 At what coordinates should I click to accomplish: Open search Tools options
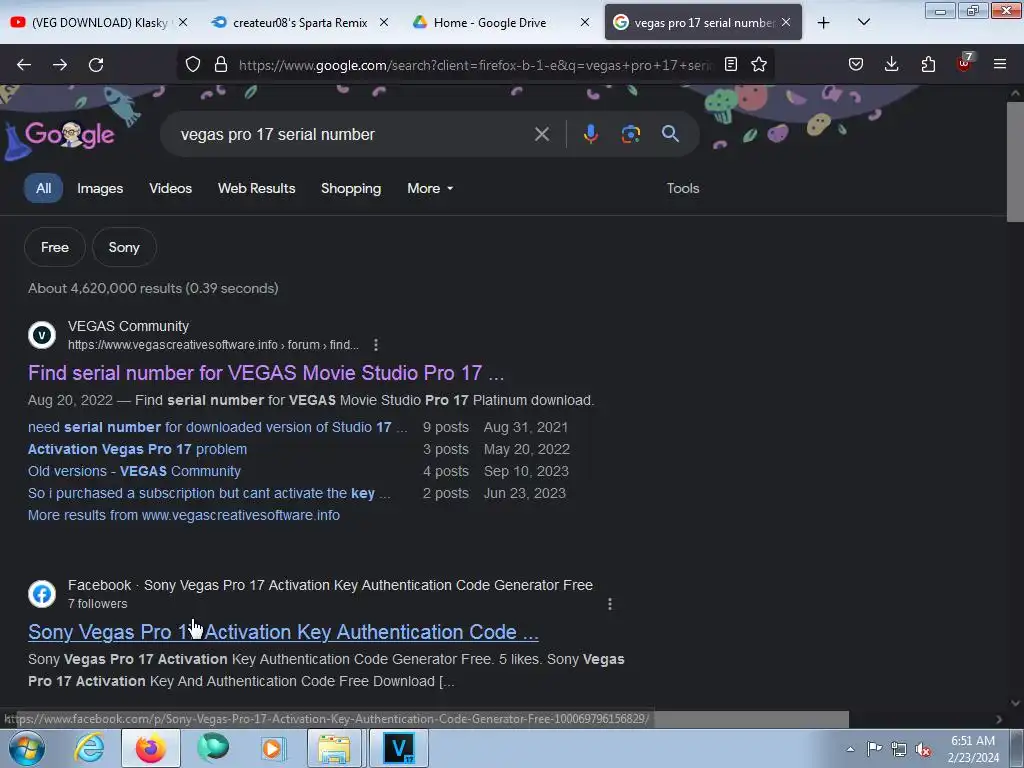pos(682,188)
